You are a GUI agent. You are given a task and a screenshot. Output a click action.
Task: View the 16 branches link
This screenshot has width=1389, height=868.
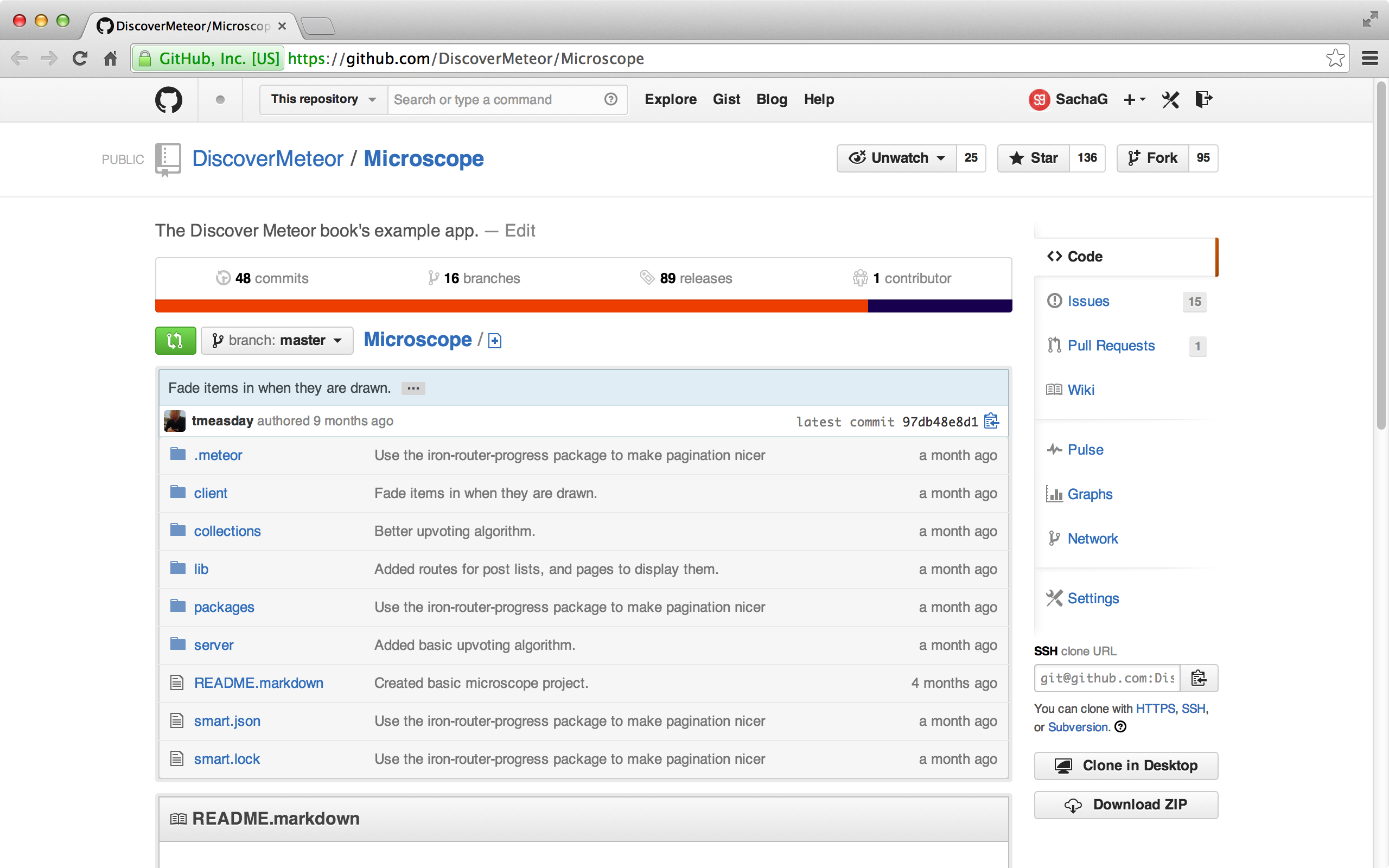click(474, 278)
